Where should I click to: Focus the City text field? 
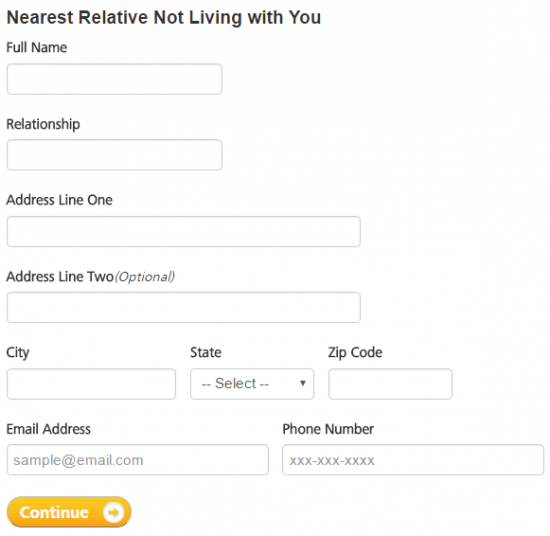click(91, 384)
